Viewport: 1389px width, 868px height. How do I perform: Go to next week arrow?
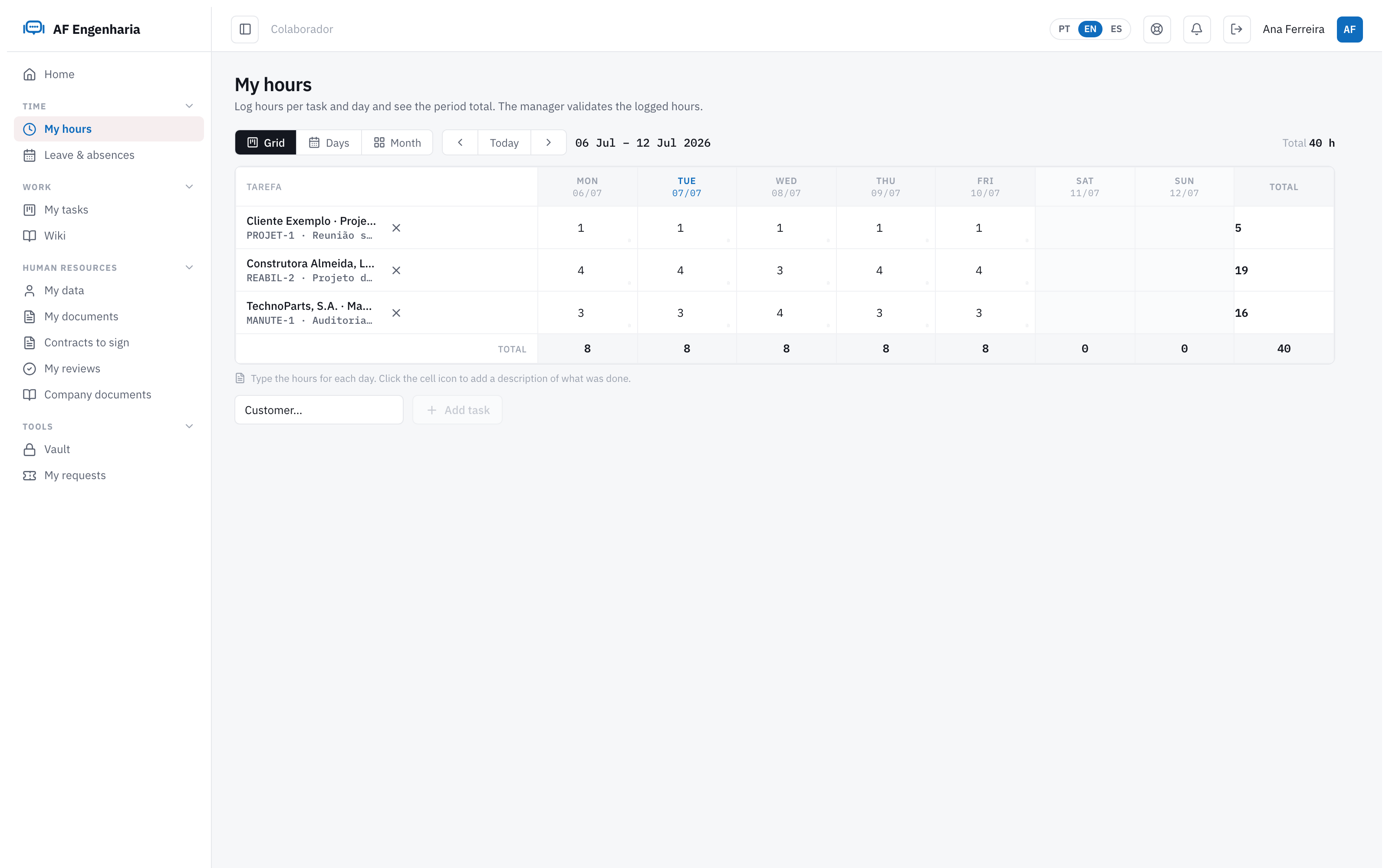(x=548, y=142)
